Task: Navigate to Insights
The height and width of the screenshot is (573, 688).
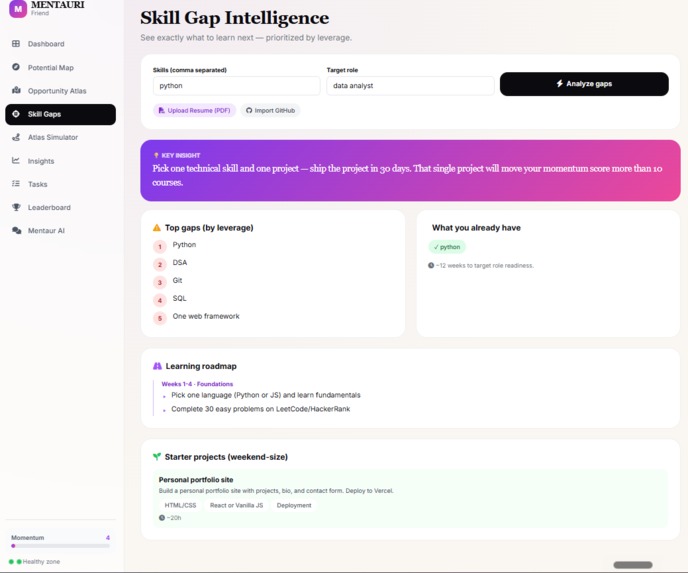Action: click(61, 161)
